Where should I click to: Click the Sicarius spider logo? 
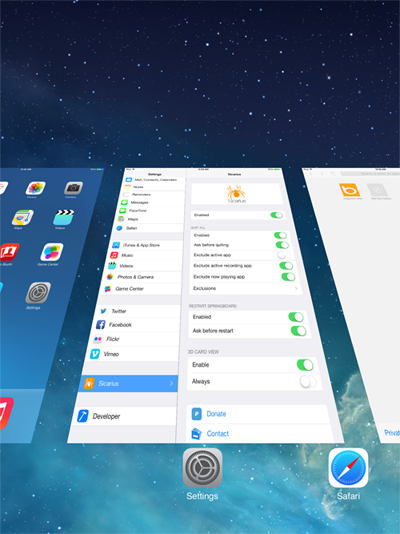point(236,193)
